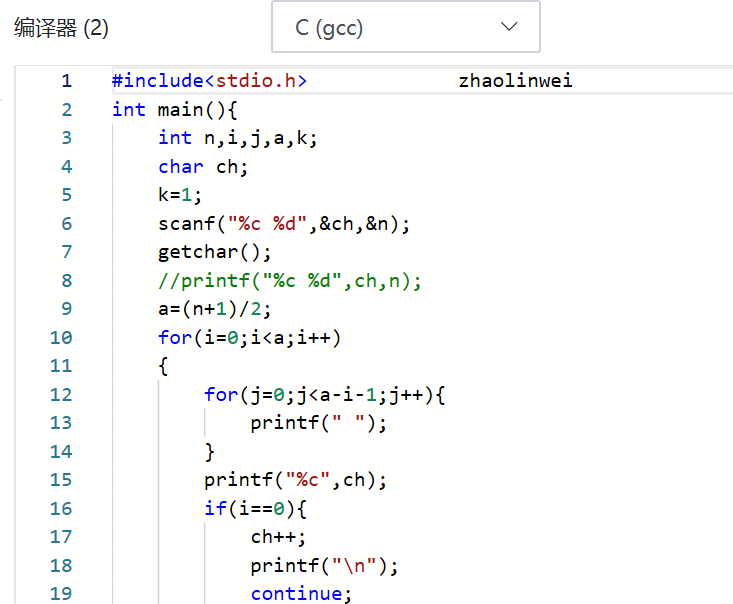Viewport: 733px width, 604px height.
Task: Open the C (gcc) compiler dropdown
Action: click(x=406, y=27)
